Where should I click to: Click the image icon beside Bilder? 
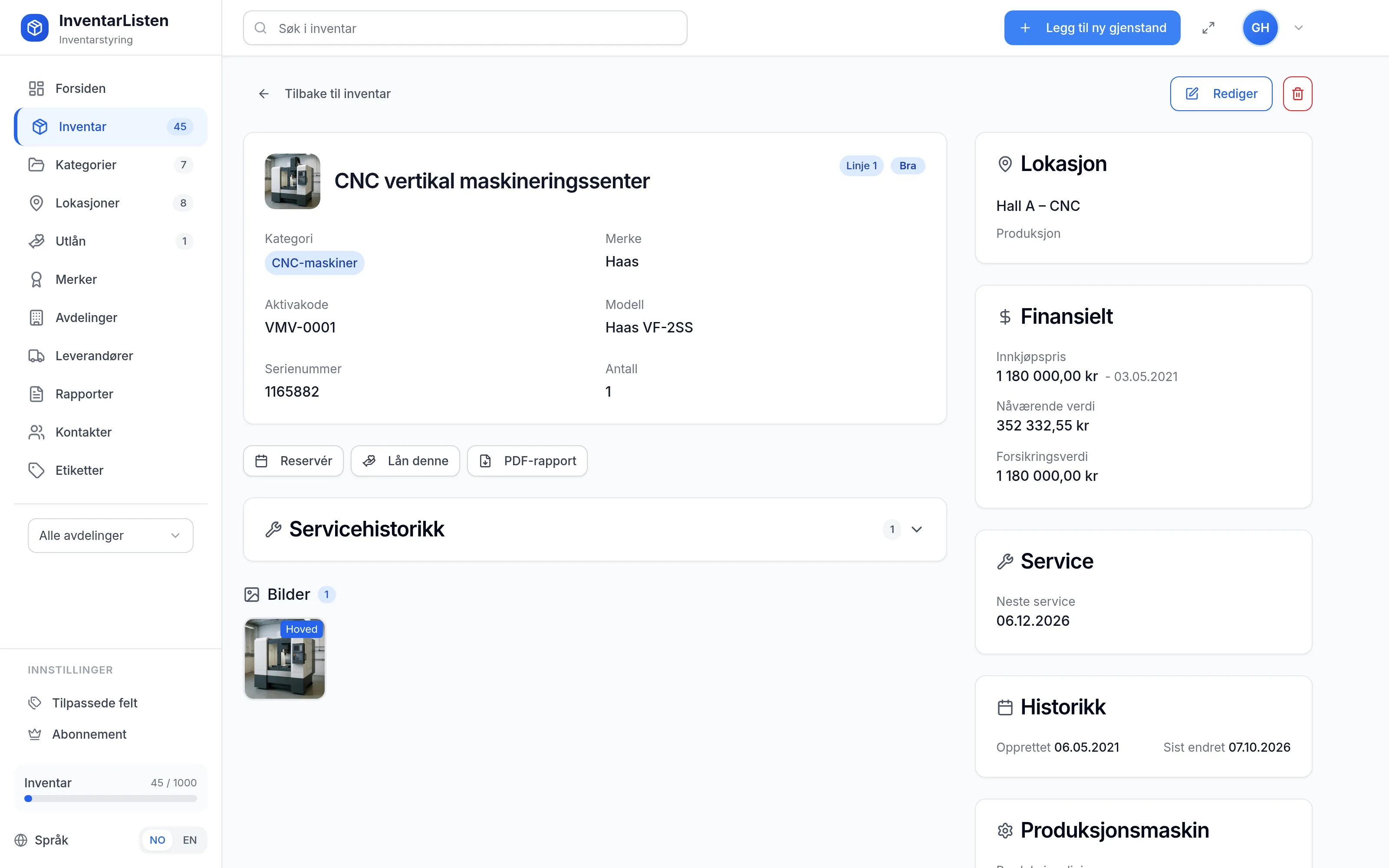pyautogui.click(x=251, y=594)
